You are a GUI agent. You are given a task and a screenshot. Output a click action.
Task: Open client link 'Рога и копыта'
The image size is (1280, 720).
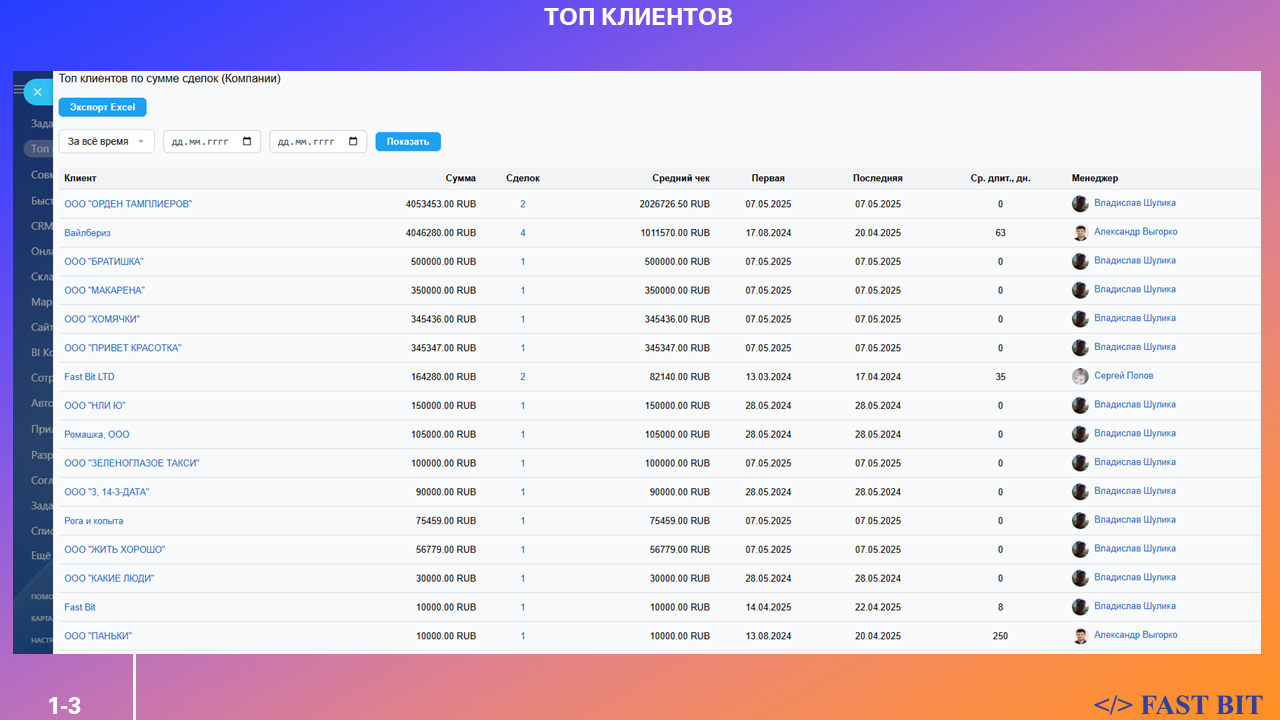[x=94, y=521]
